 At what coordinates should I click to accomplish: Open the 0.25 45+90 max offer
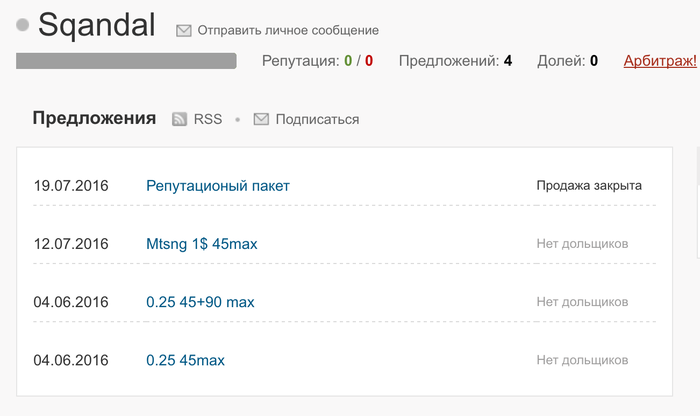(200, 301)
